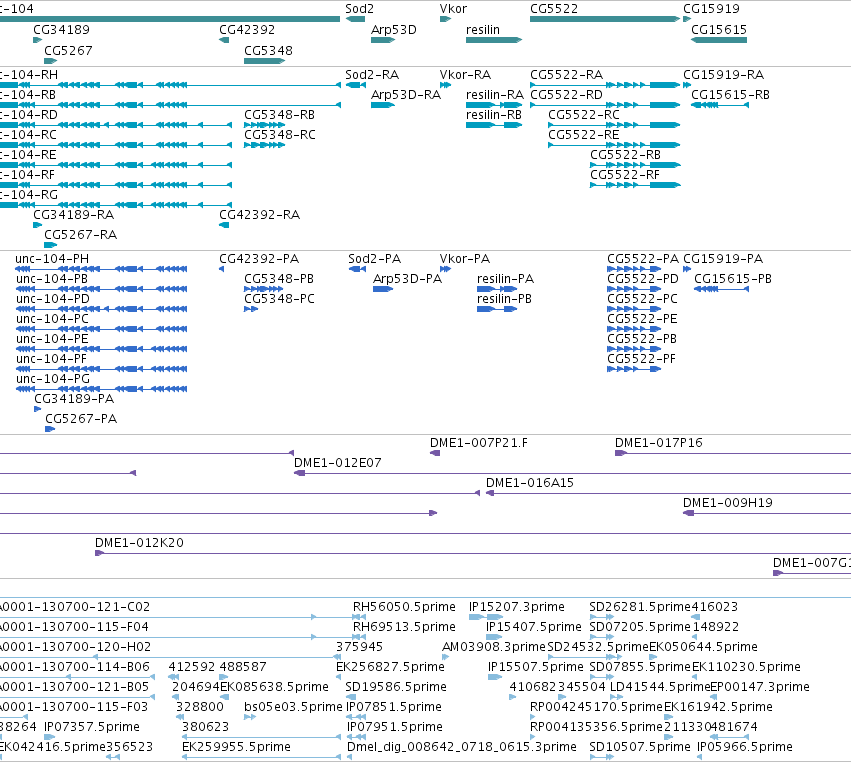Click the CG5522-RD transcript name
This screenshot has width=851, height=762.
point(567,95)
